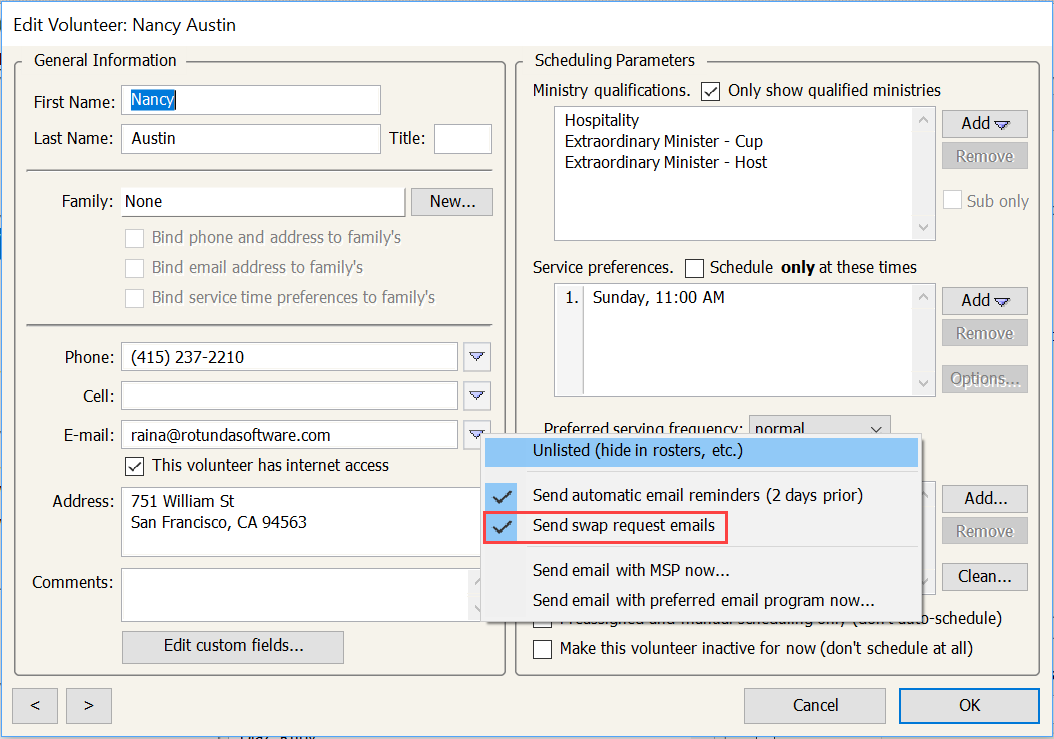Screen dimensions: 1054x739
Task: Click the Phone field dropdown arrow icon
Action: coord(476,357)
